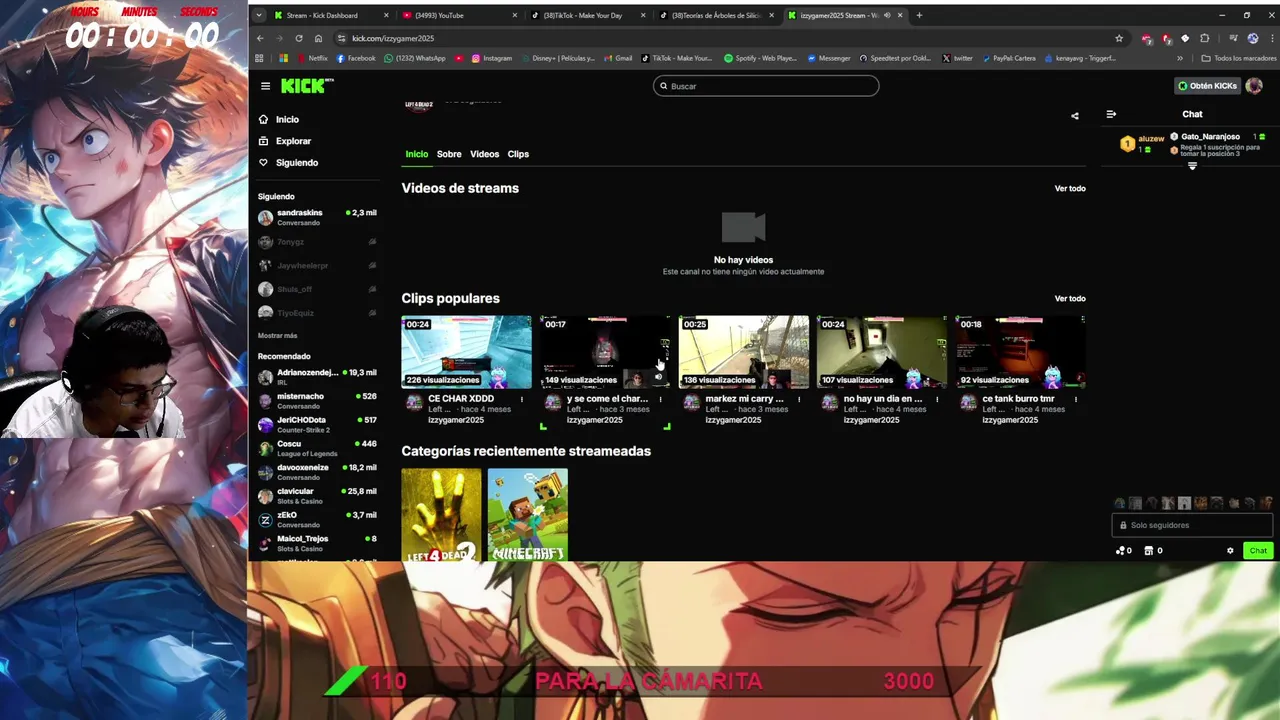Go back with browser back arrow

click(x=260, y=38)
